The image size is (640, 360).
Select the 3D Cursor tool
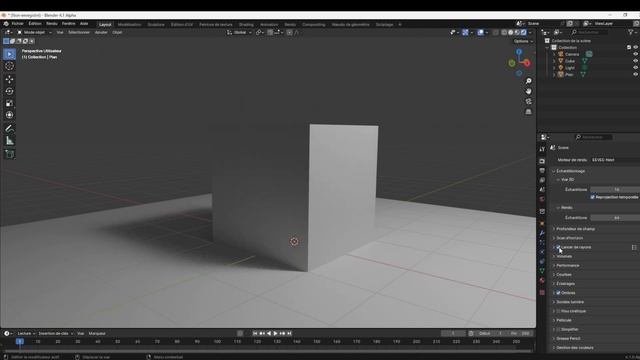point(9,66)
